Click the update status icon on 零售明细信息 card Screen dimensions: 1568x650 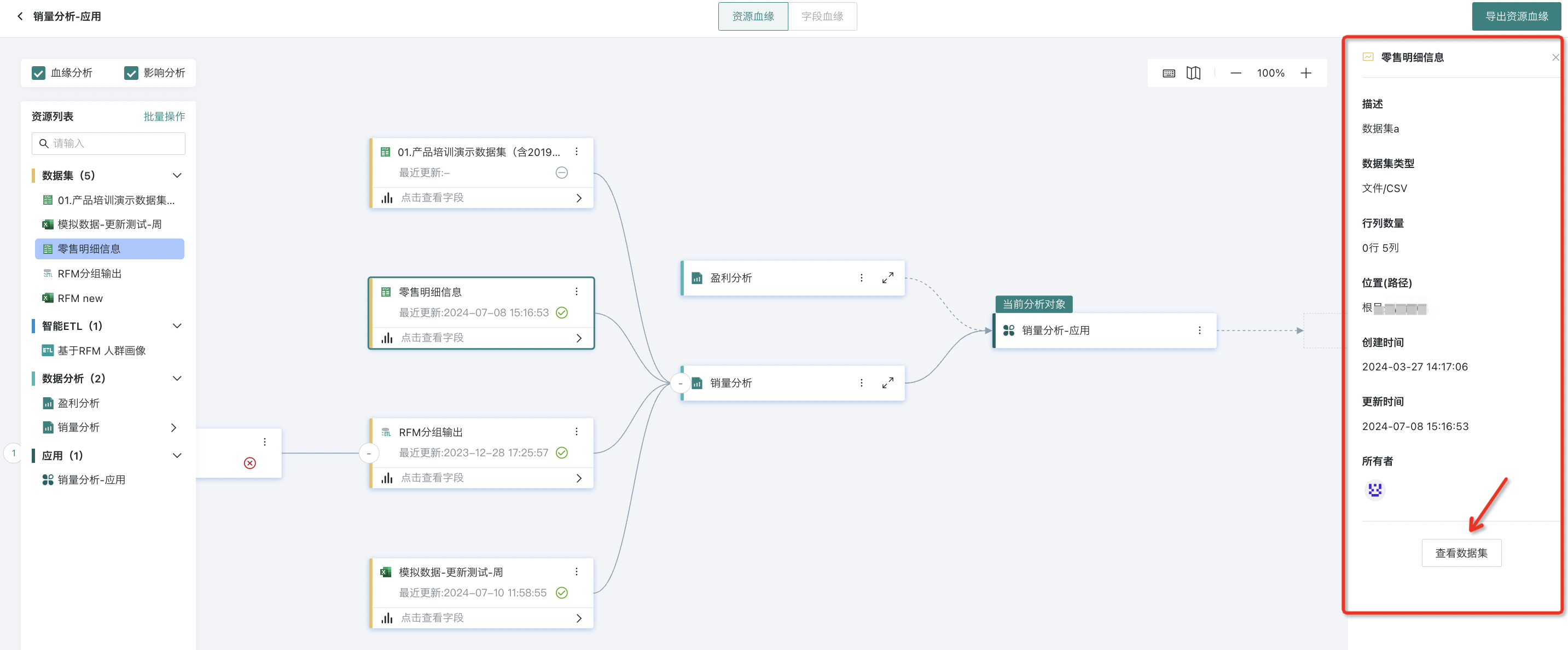pos(561,313)
